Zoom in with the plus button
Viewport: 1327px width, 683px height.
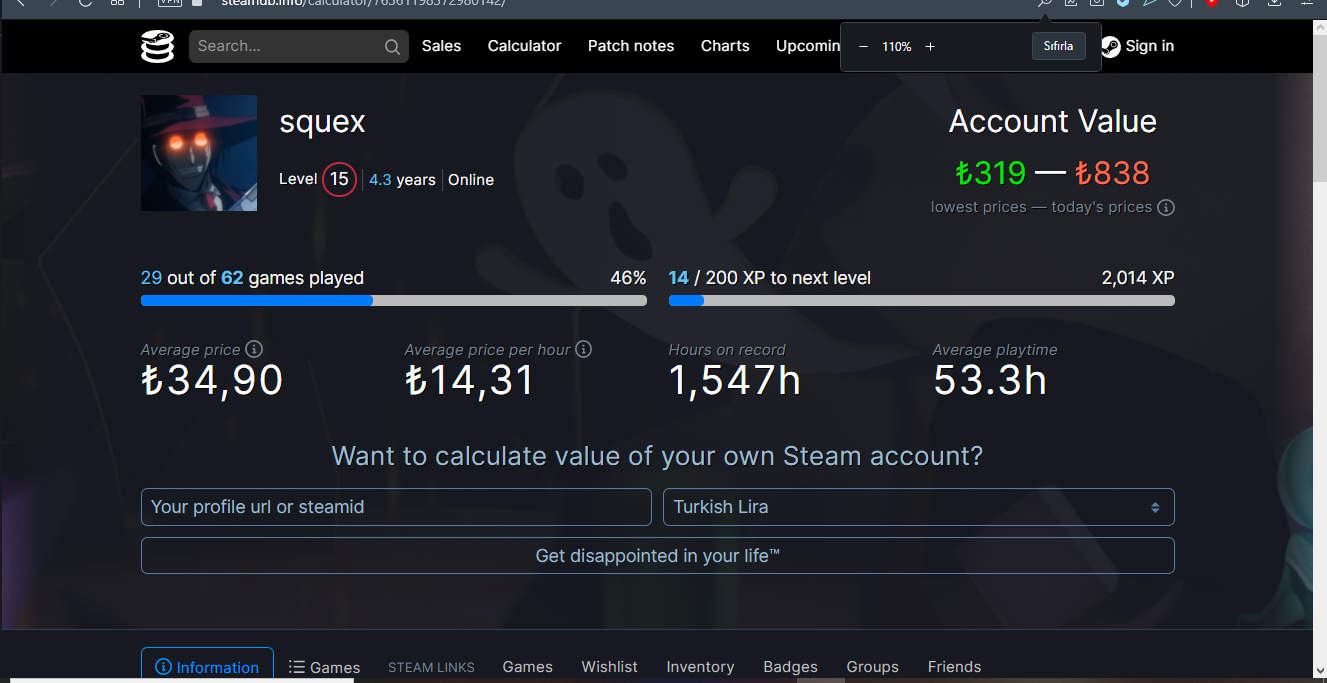click(930, 47)
